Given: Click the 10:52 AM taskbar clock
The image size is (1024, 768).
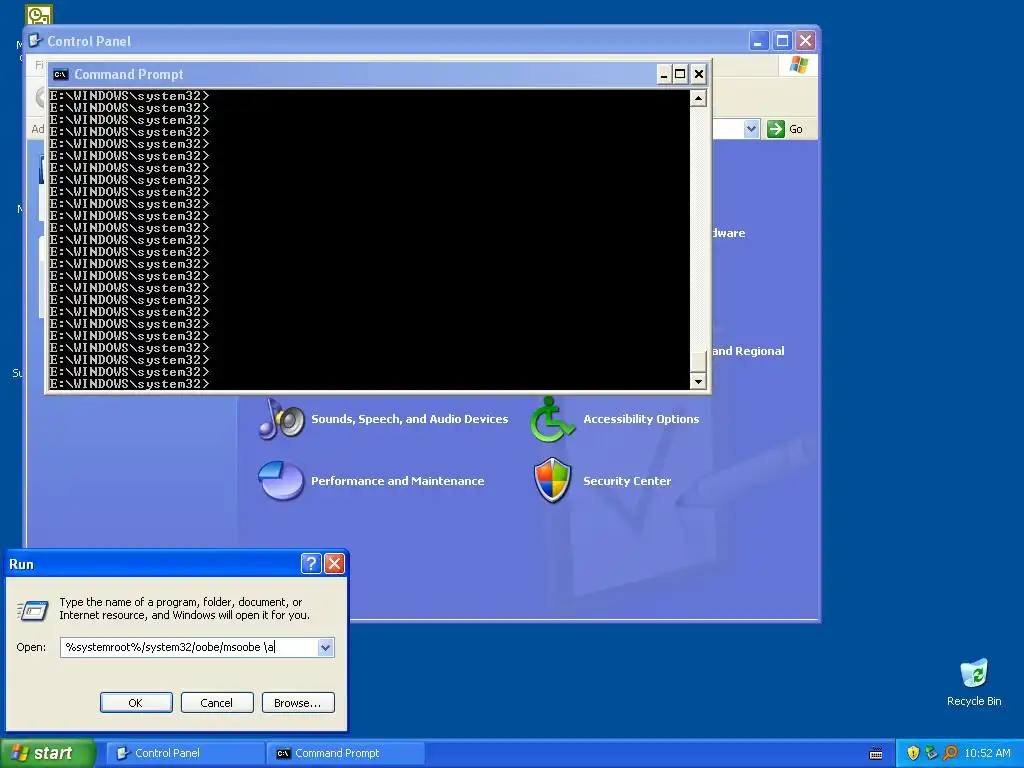Looking at the screenshot, I should click(987, 753).
